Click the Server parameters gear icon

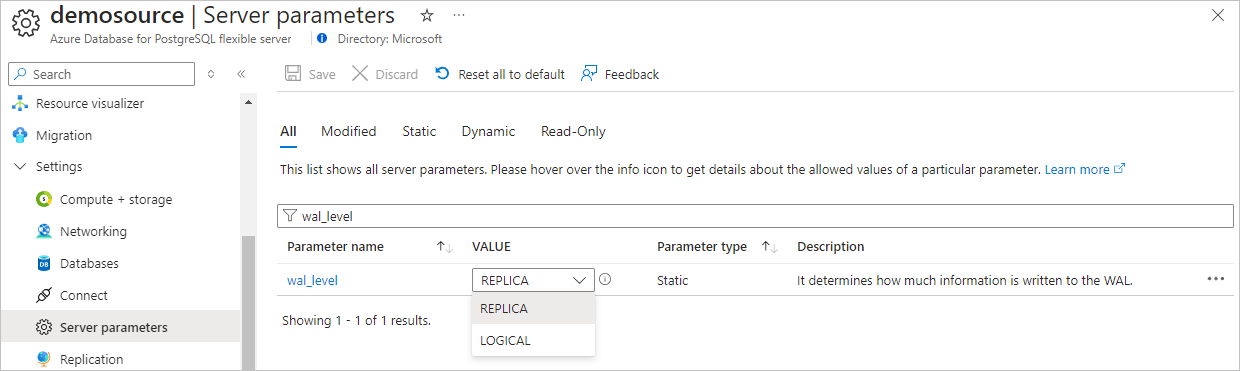coord(43,327)
